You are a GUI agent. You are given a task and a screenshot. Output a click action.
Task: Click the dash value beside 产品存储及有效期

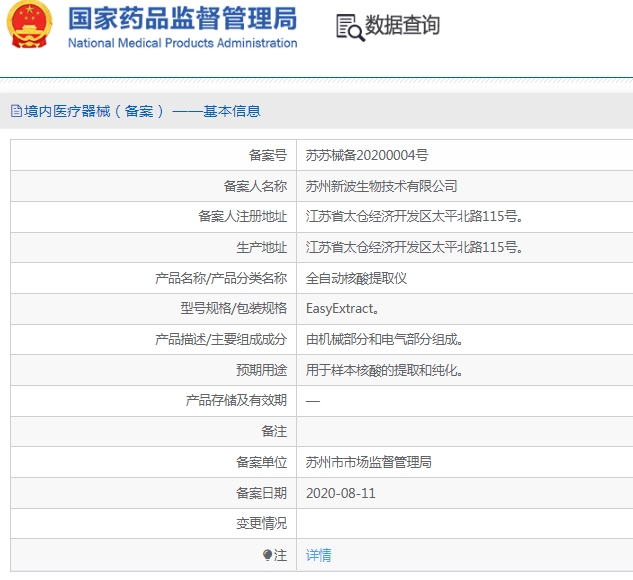point(313,401)
